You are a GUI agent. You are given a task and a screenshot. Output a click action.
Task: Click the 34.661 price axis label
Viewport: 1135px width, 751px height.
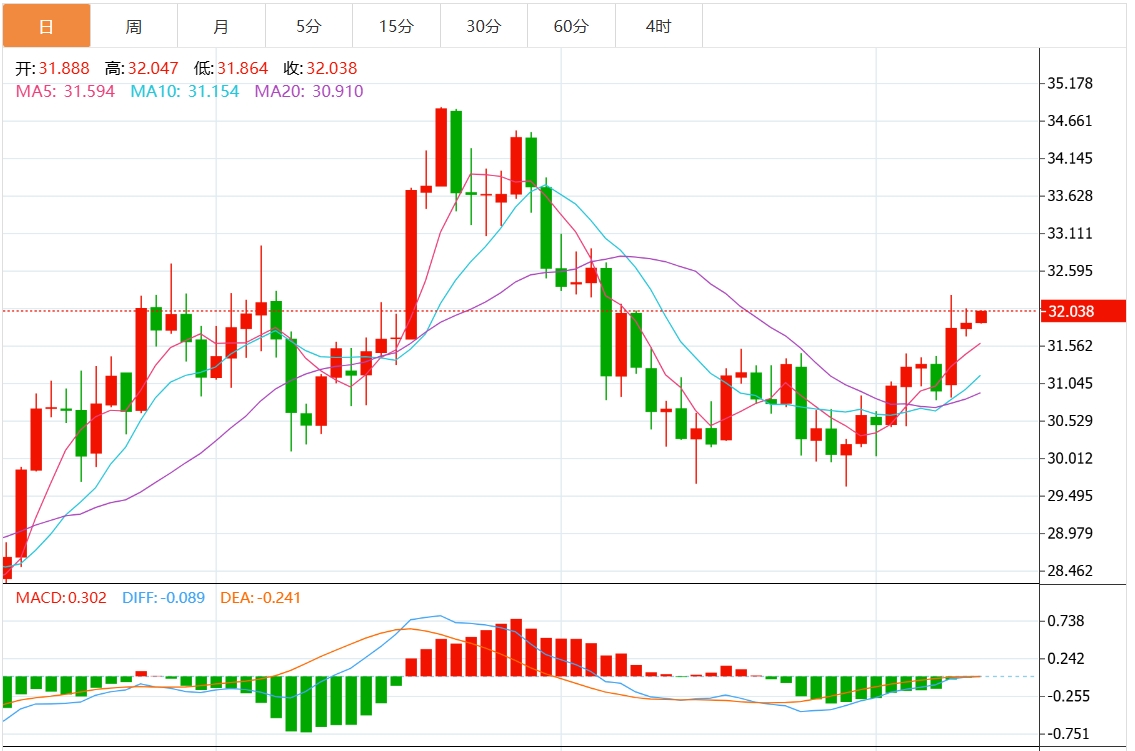pos(1070,121)
